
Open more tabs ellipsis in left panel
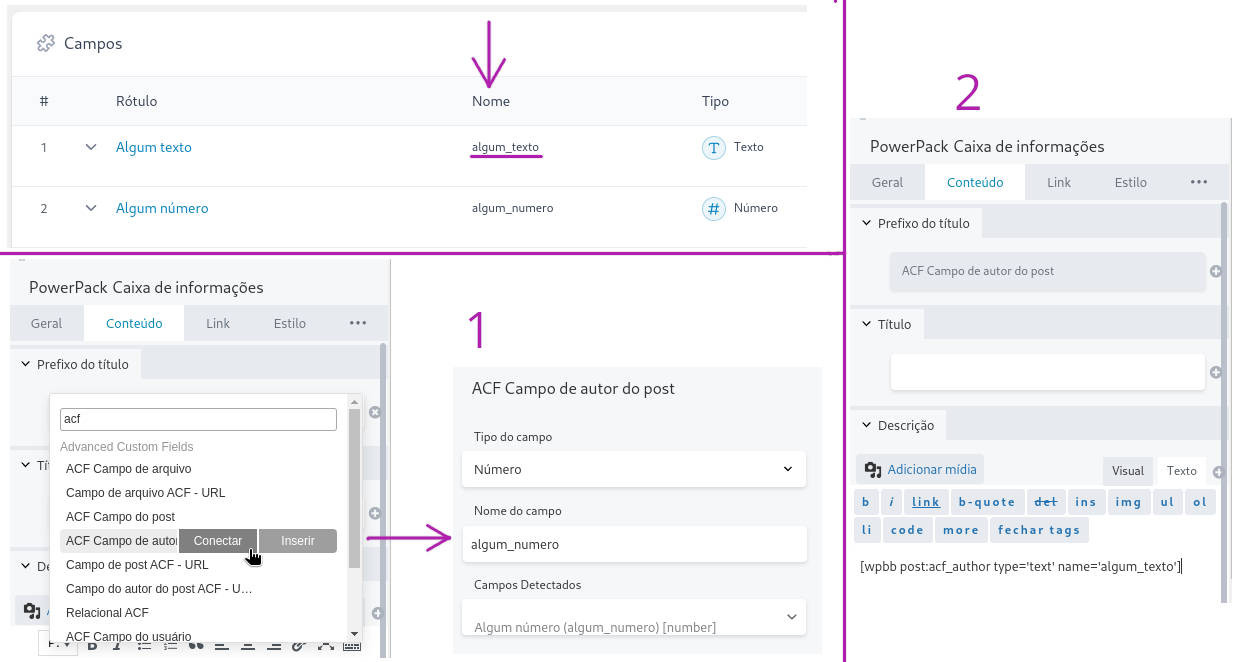point(357,323)
